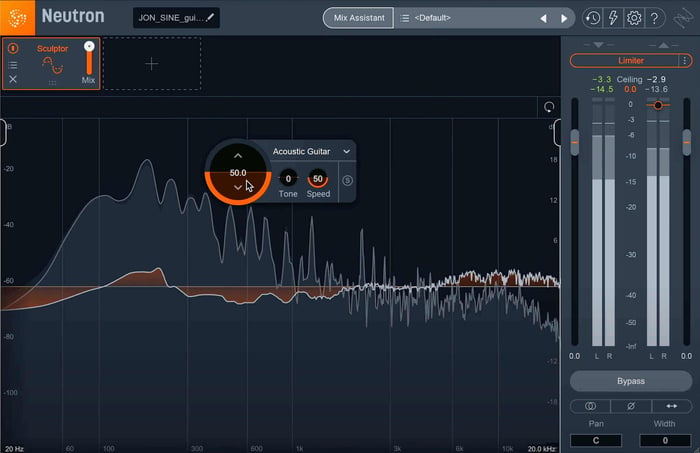Open the Mix Assistant
The width and height of the screenshot is (700, 453).
[x=358, y=18]
